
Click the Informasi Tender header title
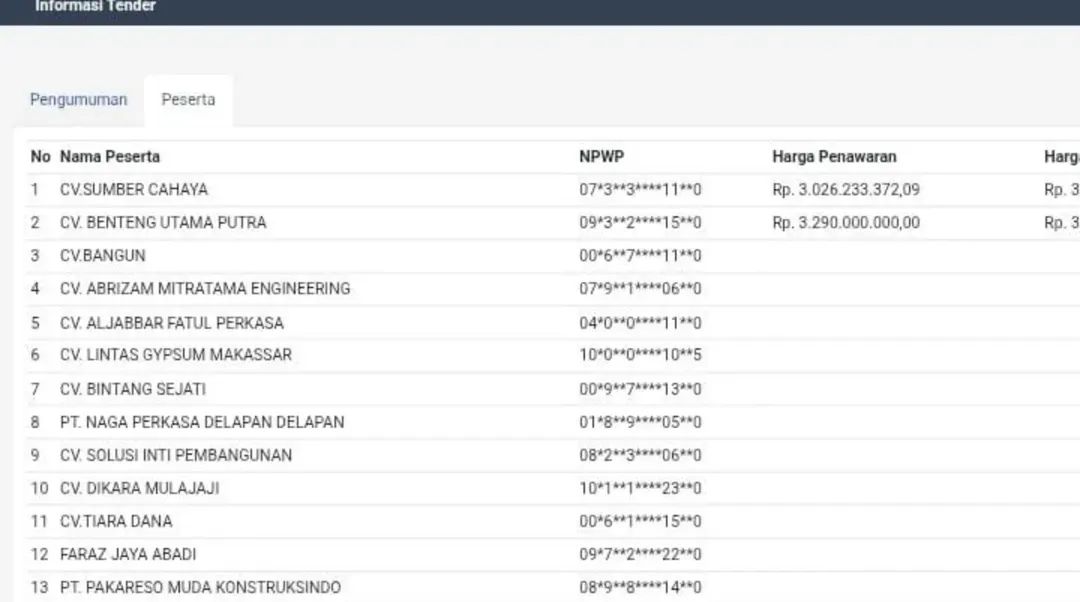click(96, 6)
